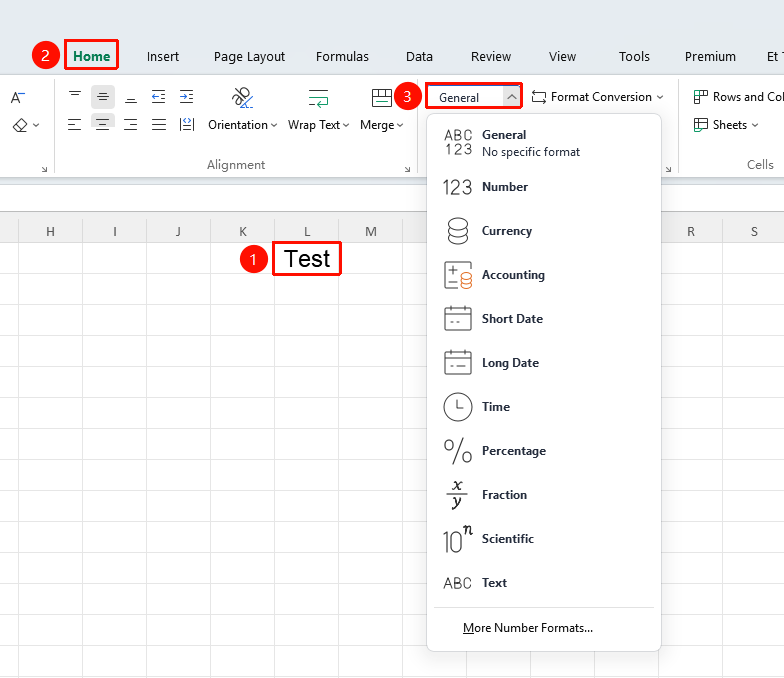
Task: Click the Orientation icon
Action: (242, 98)
